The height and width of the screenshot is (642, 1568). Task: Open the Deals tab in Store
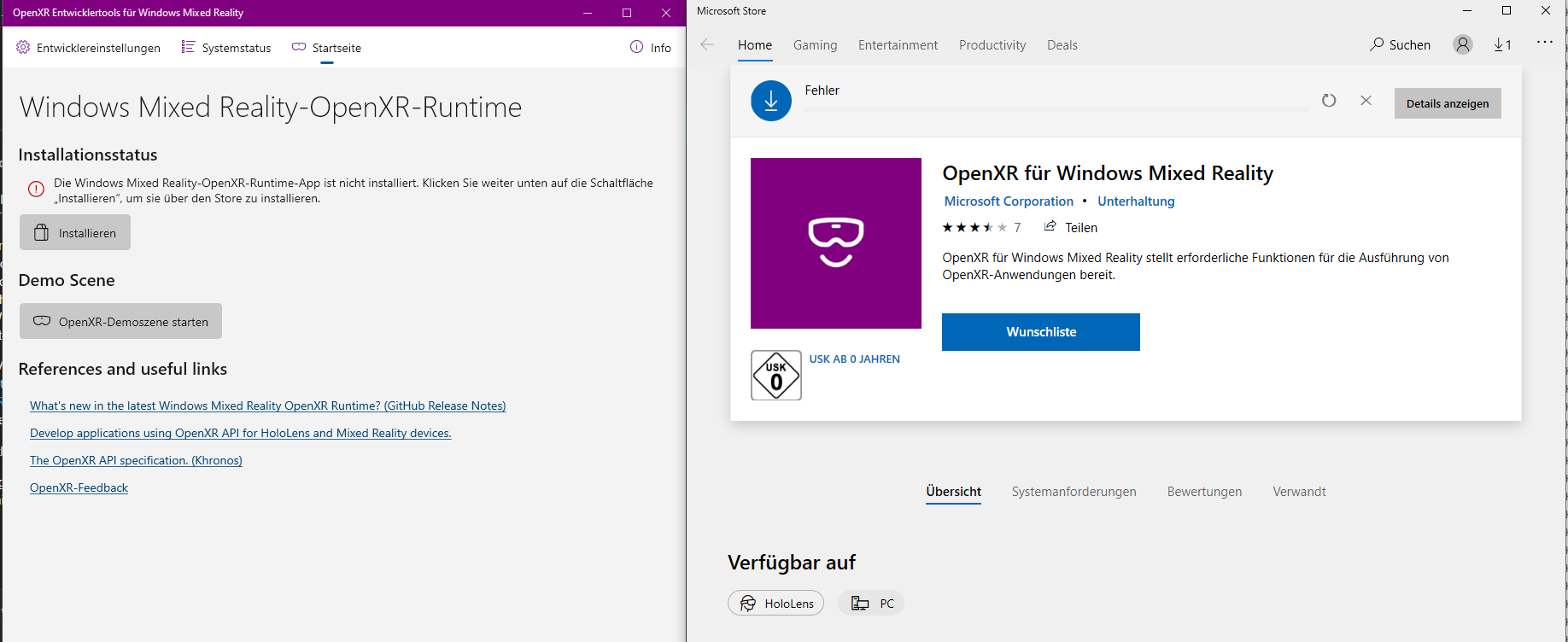coord(1062,45)
